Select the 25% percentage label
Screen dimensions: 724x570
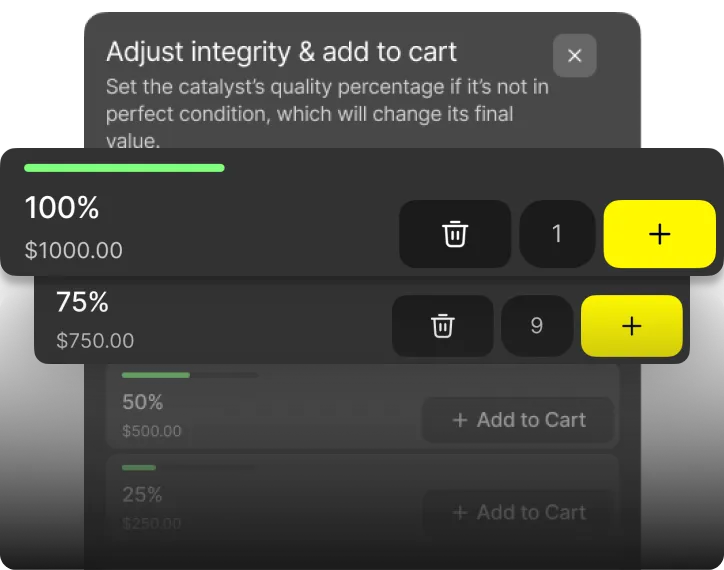point(142,494)
